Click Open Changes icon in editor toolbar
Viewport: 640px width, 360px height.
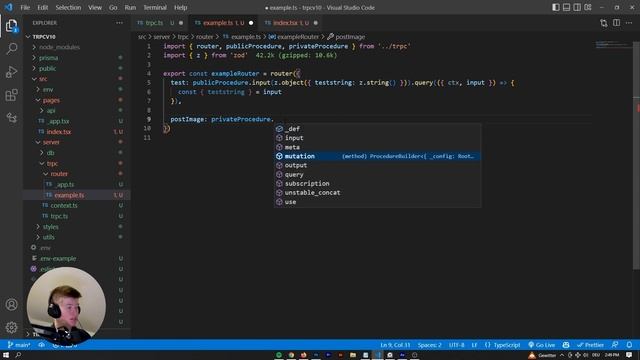tap(604, 23)
